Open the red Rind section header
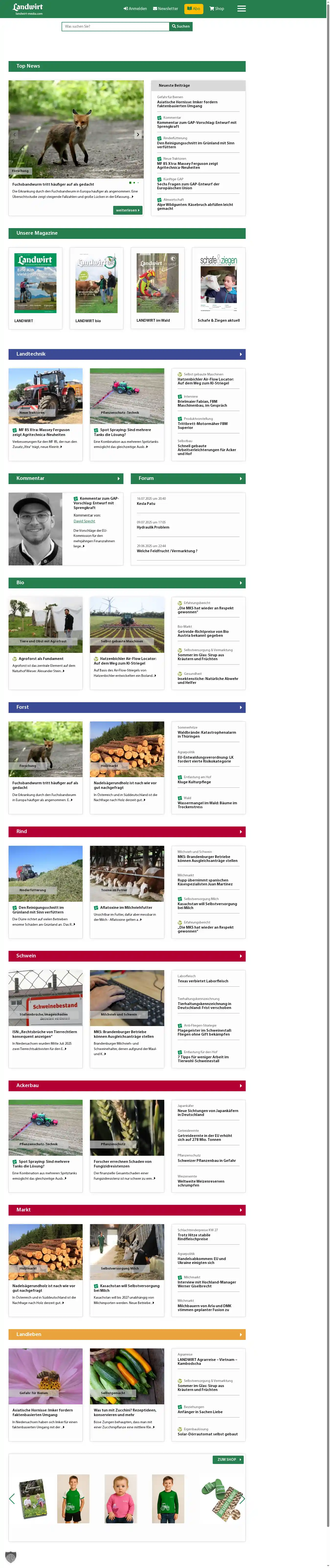Viewport: 330px width, 1568px height. 127,831
